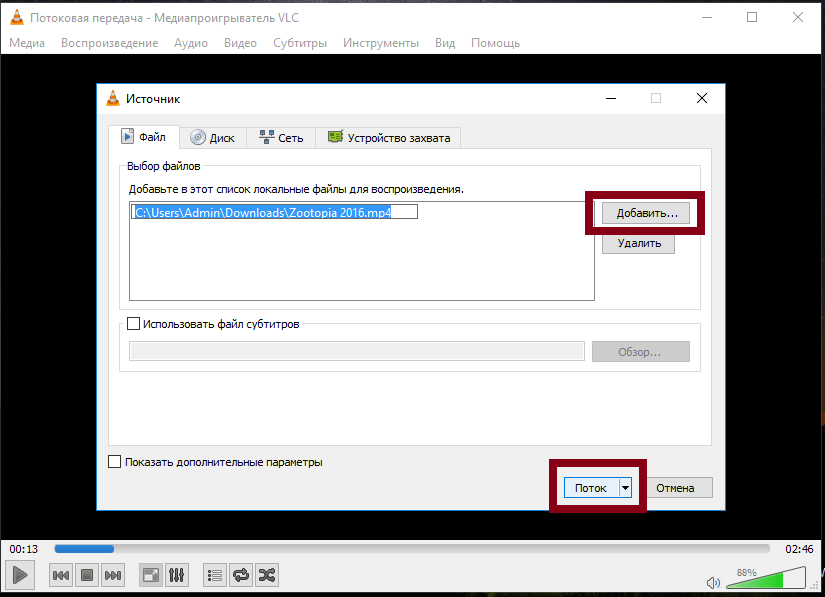Skip to next track icon

[113, 575]
